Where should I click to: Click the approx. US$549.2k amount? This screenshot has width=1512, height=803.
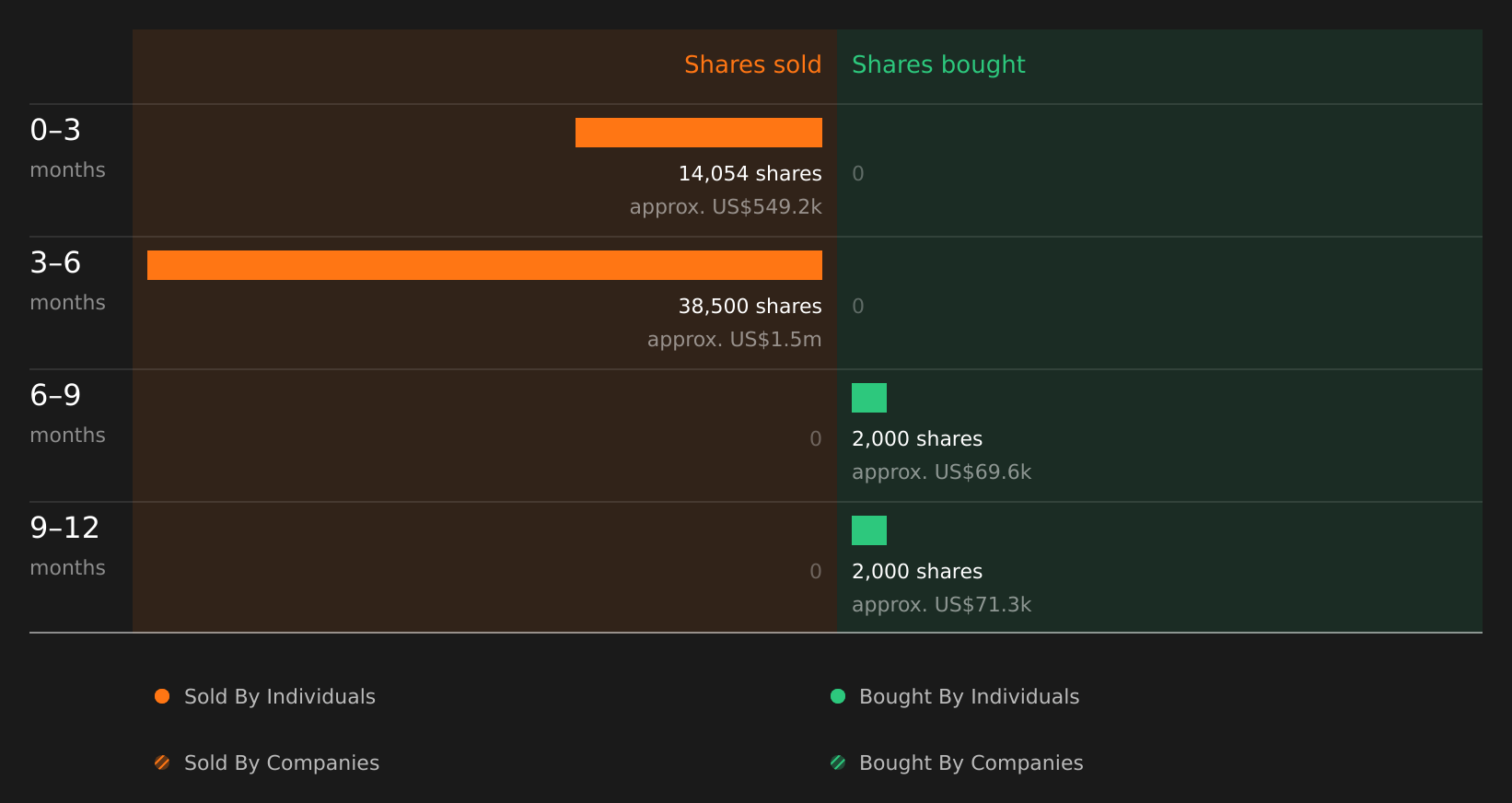[726, 206]
